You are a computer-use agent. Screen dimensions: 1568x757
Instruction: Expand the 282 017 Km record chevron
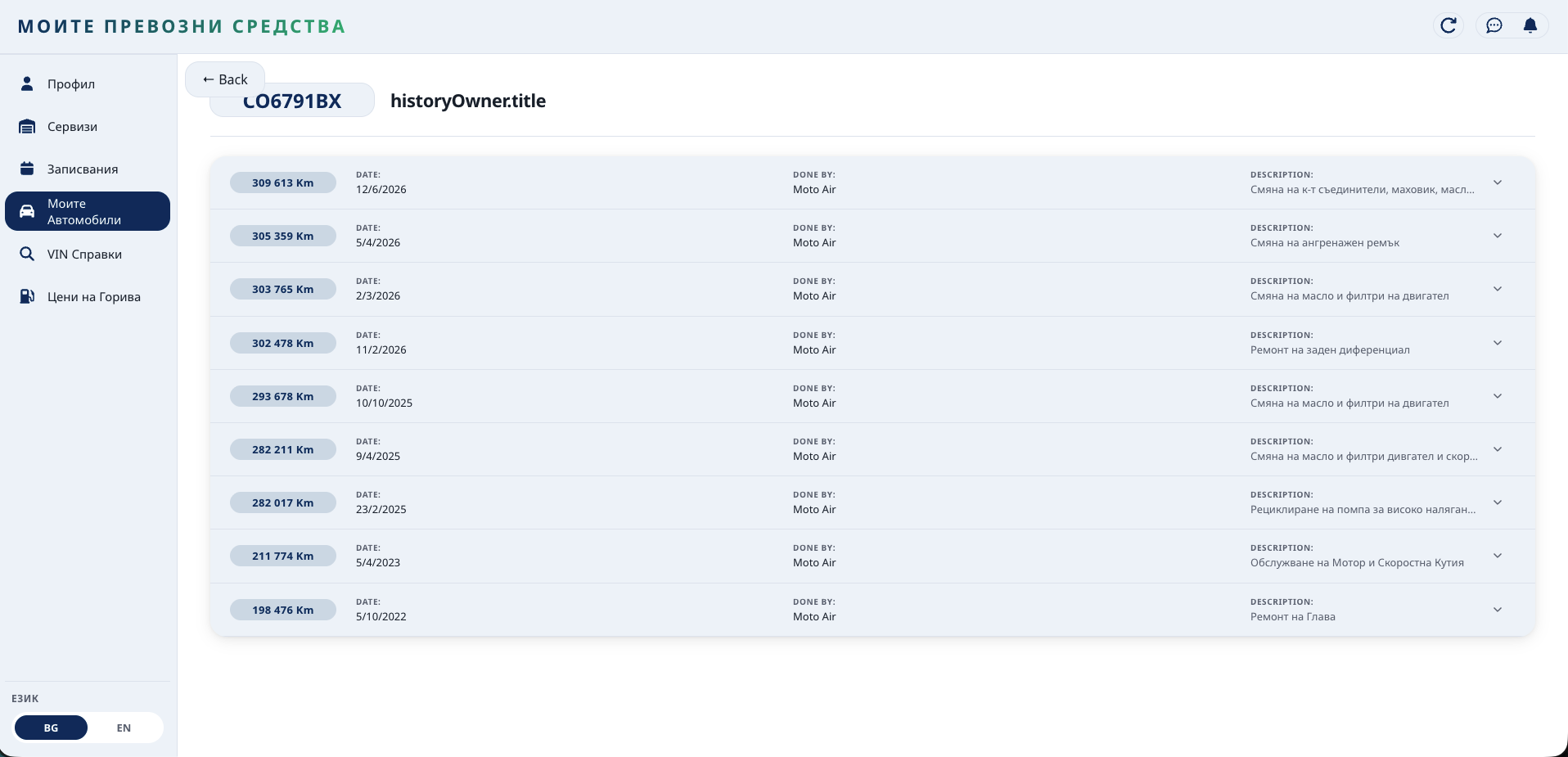(1498, 502)
